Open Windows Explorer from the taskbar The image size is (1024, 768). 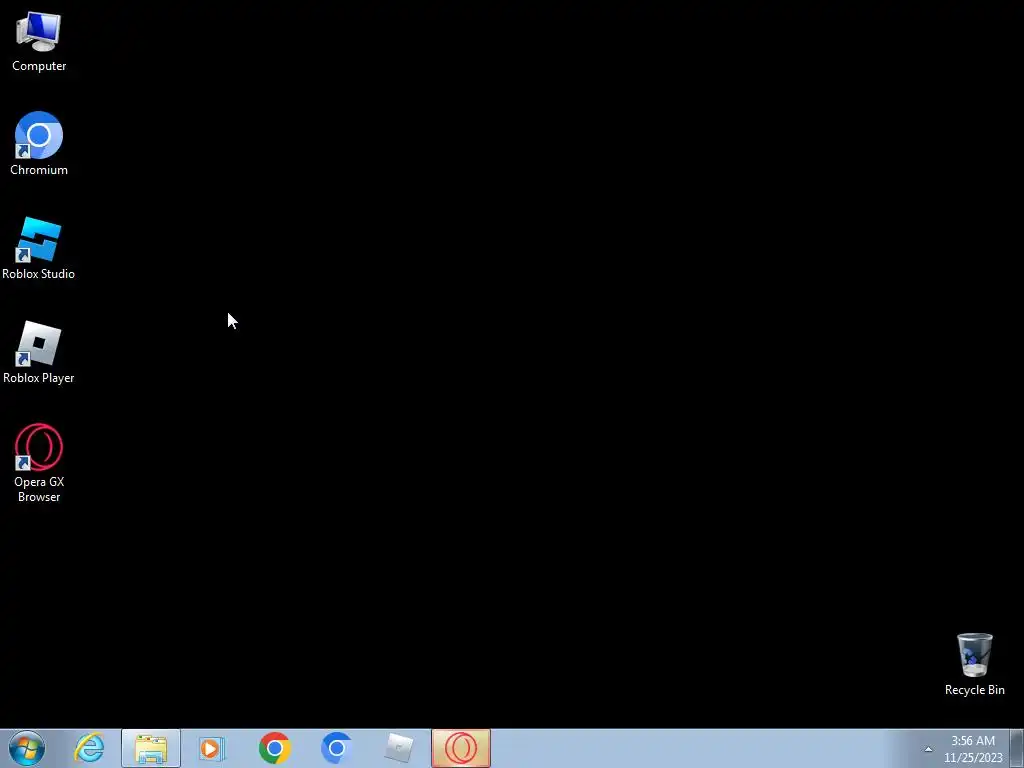pyautogui.click(x=151, y=748)
